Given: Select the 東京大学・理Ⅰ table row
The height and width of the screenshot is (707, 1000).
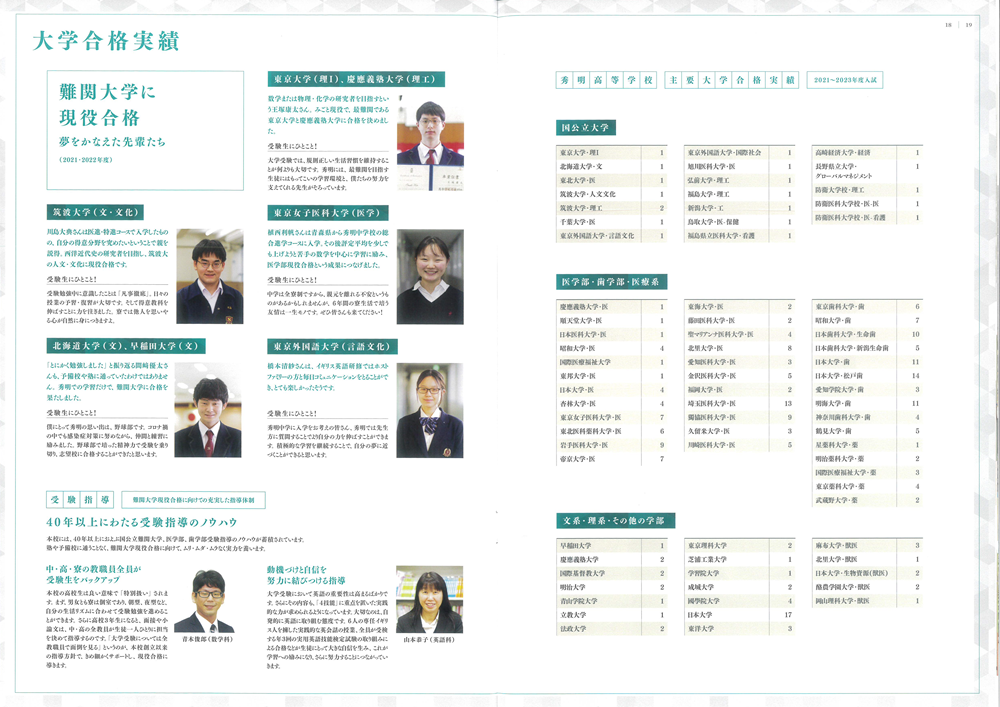Looking at the screenshot, I should (x=612, y=153).
